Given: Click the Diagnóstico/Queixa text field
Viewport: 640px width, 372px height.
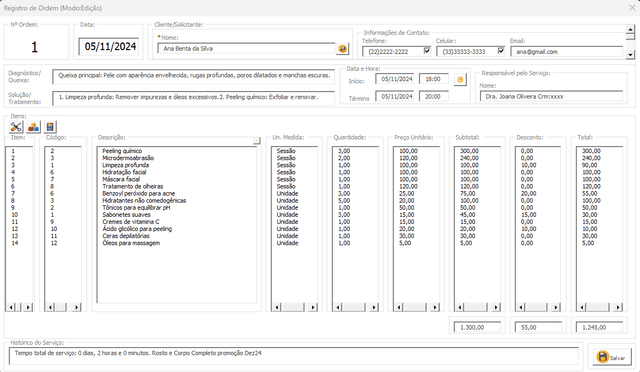Looking at the screenshot, I should coord(193,76).
